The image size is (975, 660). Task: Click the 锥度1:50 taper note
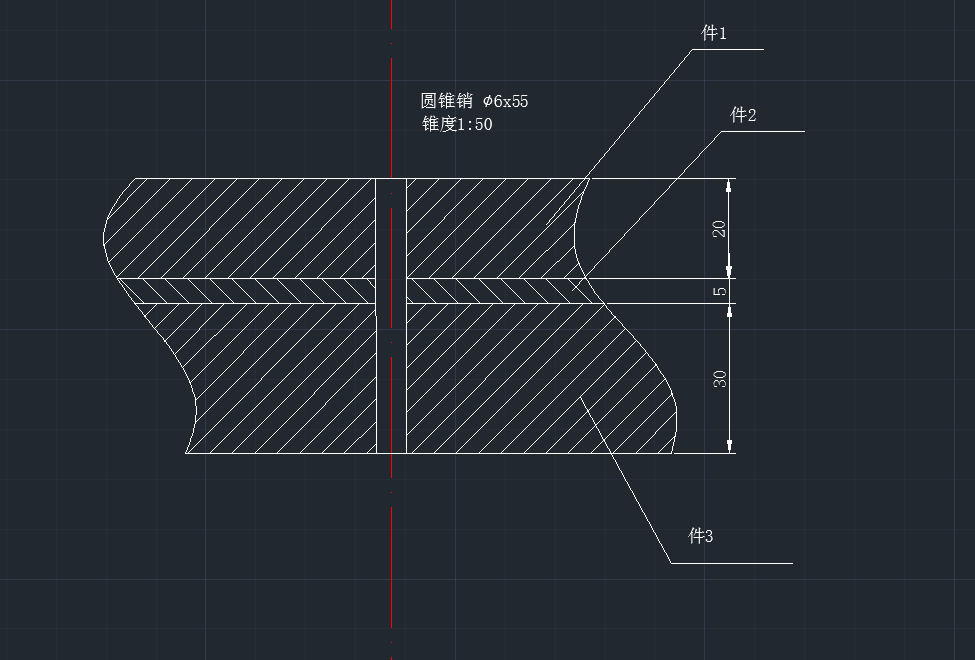click(457, 125)
